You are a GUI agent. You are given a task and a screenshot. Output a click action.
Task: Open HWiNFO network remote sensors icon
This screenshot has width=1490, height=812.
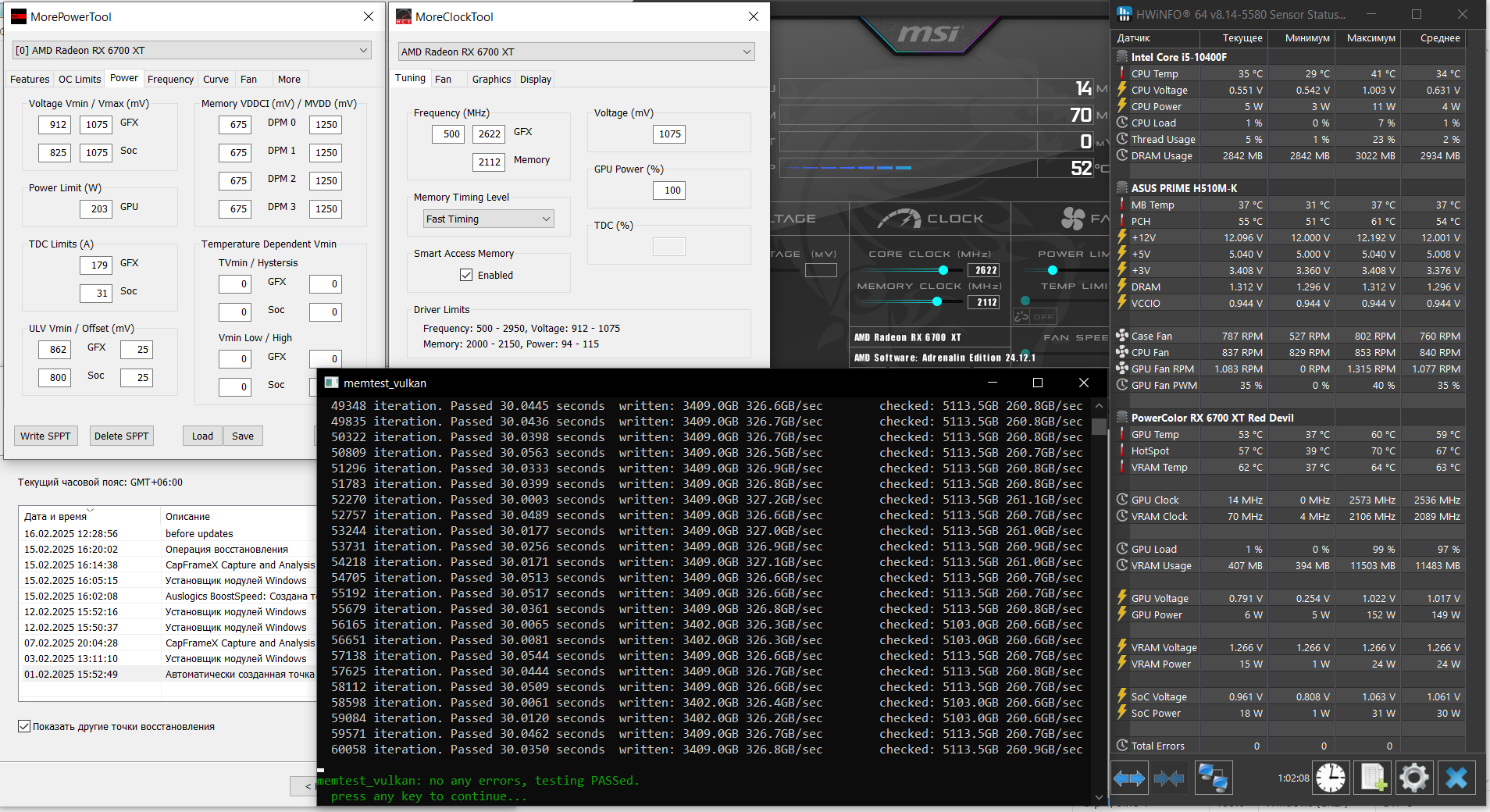(1213, 778)
